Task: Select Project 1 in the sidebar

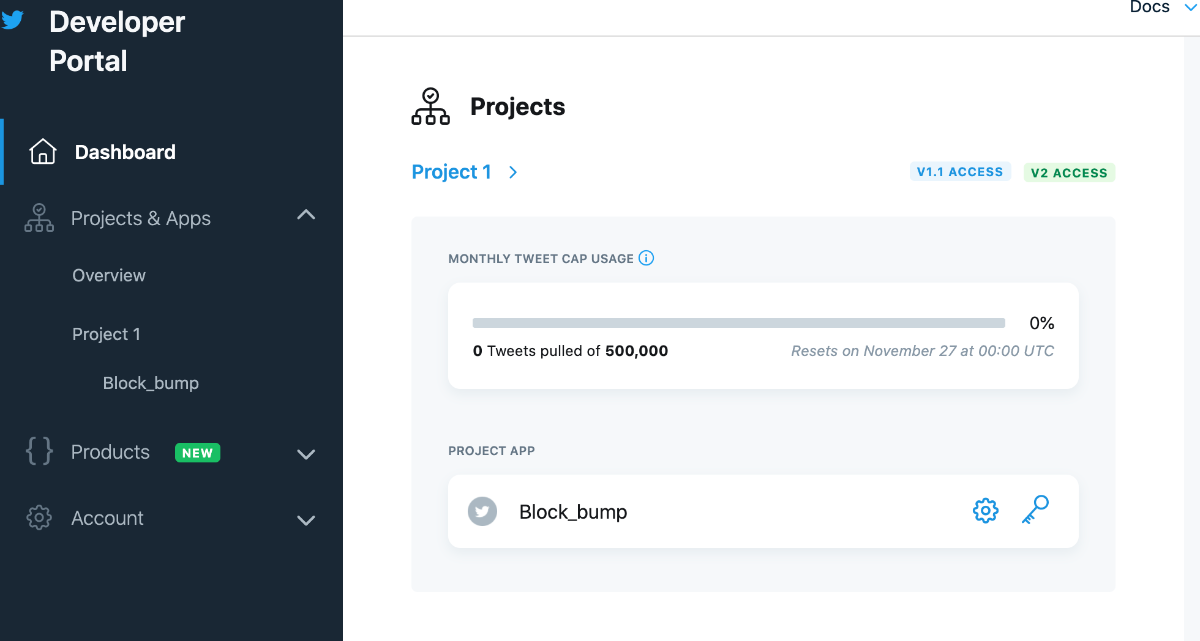Action: pos(106,334)
